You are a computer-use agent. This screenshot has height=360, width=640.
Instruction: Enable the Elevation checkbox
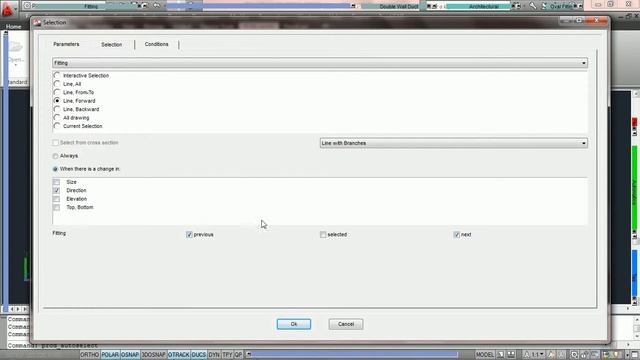click(x=56, y=199)
